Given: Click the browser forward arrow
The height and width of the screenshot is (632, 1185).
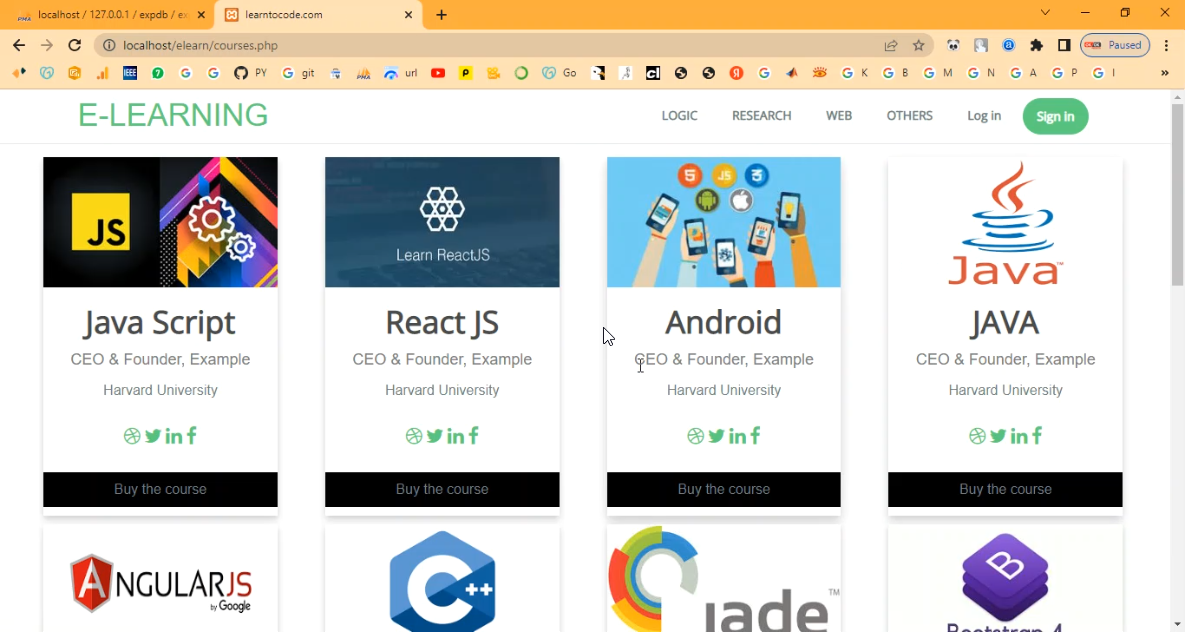Looking at the screenshot, I should tap(47, 45).
